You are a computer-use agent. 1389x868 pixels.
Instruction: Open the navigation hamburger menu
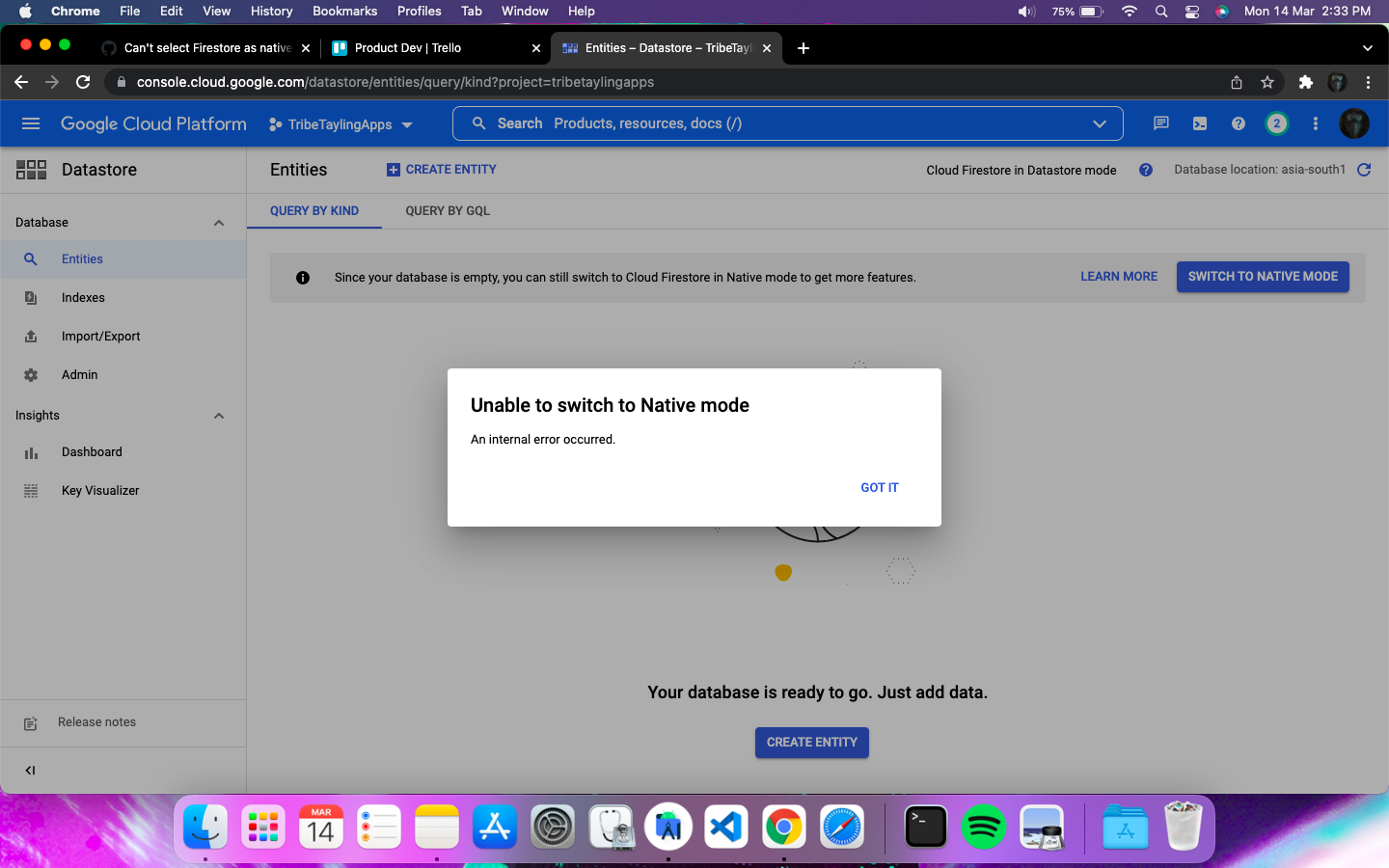[x=31, y=123]
